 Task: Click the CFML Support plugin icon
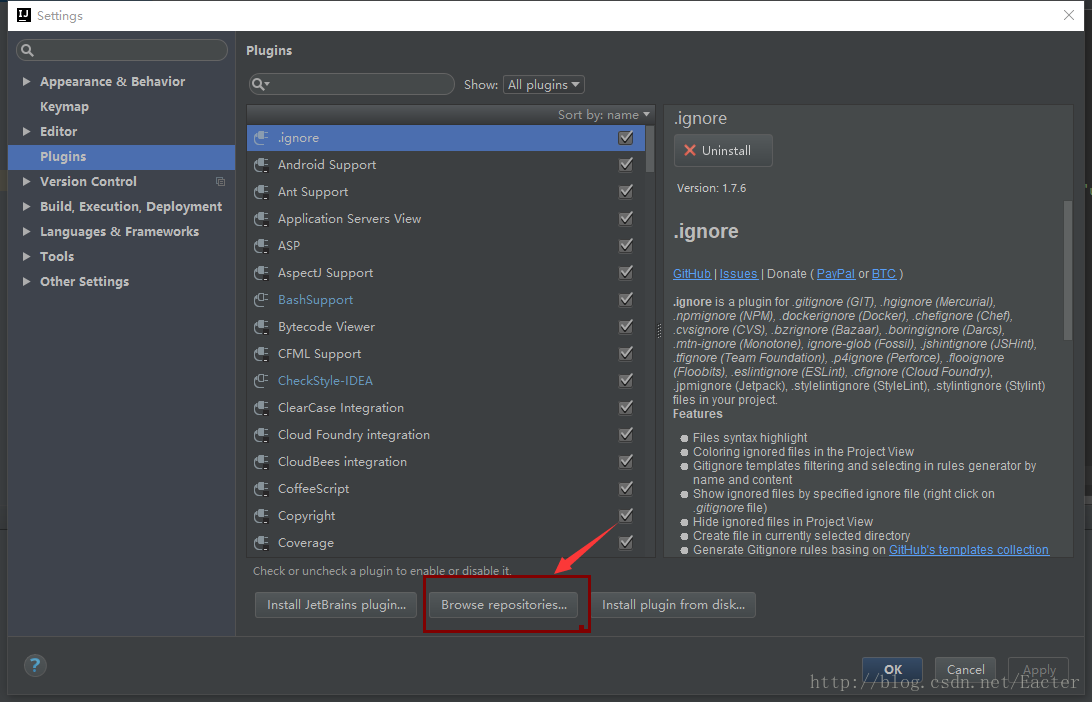[x=261, y=354]
